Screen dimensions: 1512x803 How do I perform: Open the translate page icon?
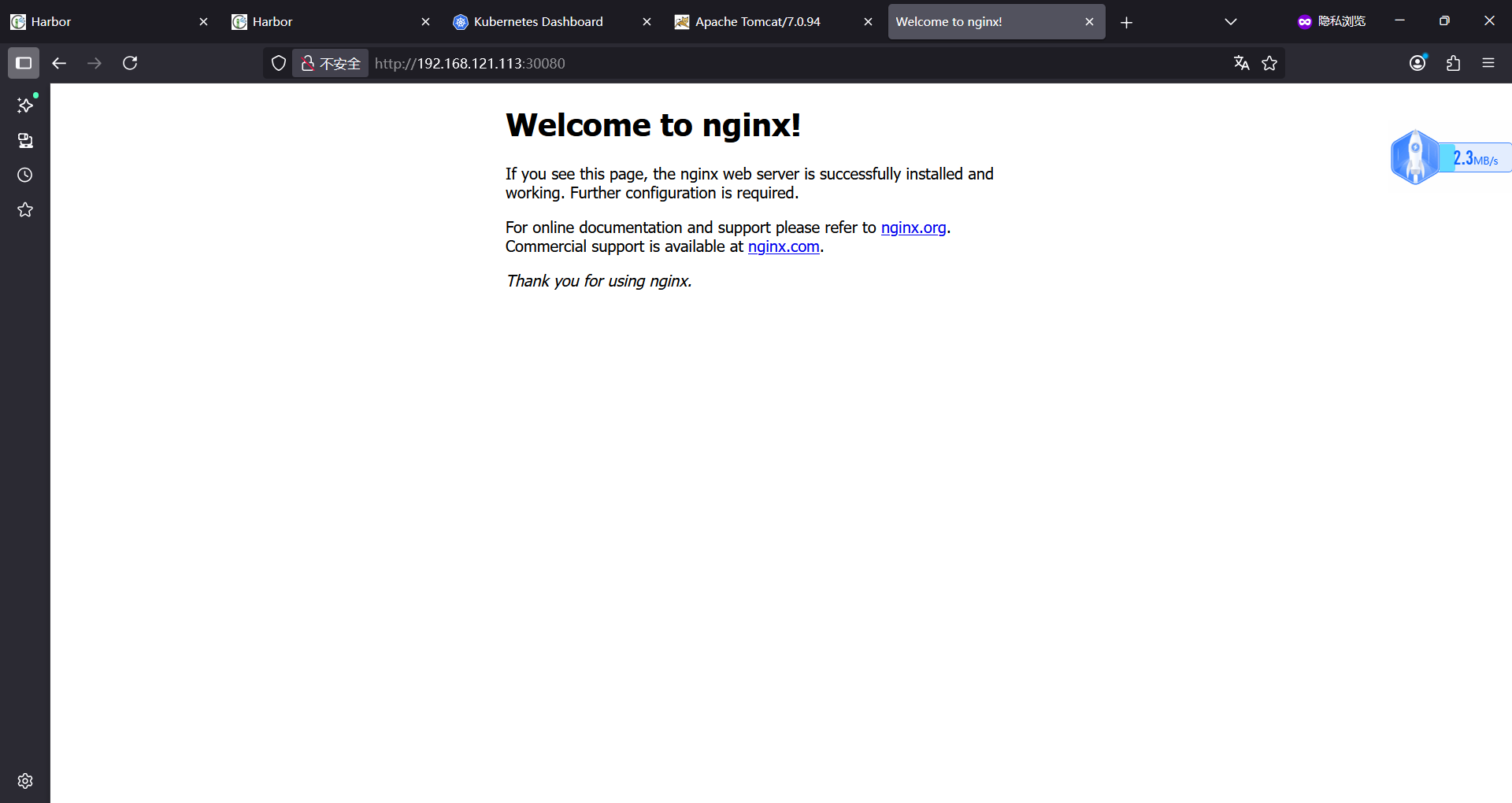coord(1242,63)
